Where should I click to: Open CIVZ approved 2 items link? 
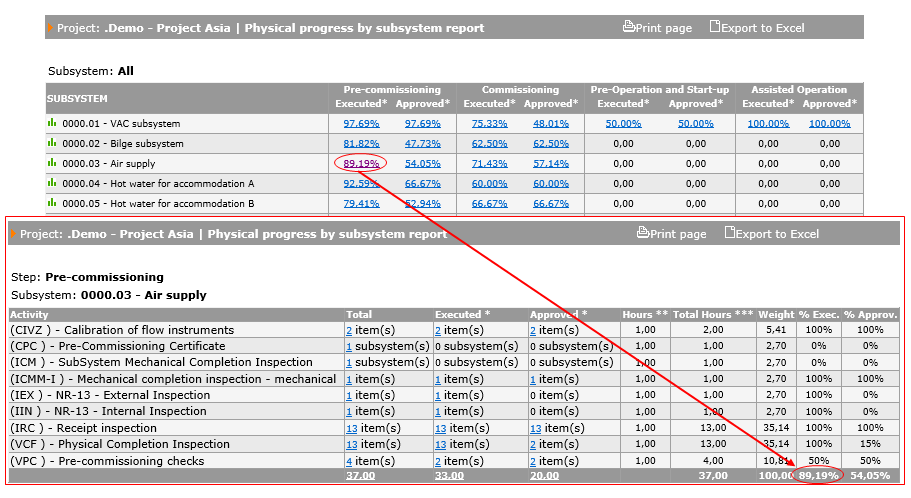[x=533, y=330]
